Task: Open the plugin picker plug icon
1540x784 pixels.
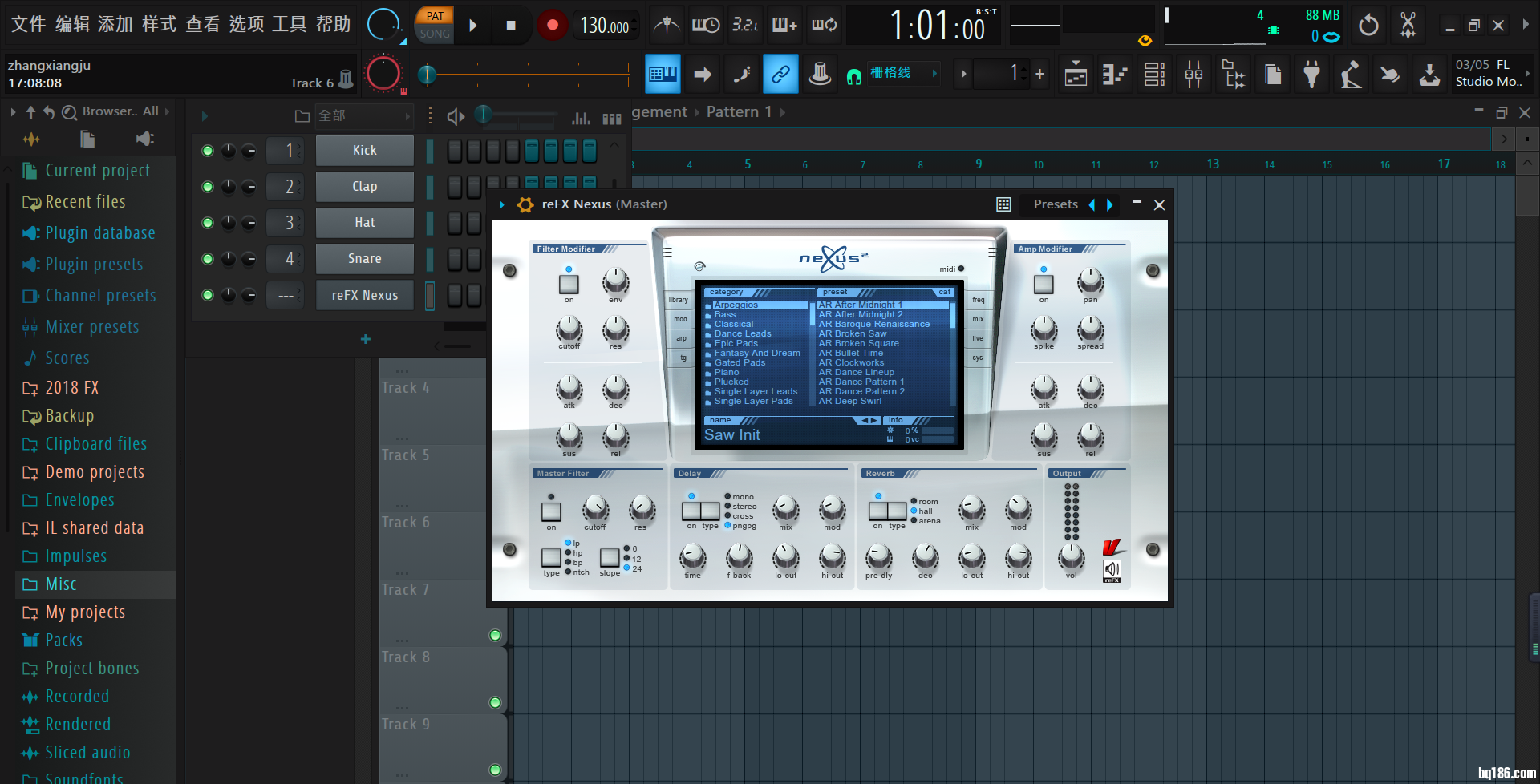Action: point(1311,75)
